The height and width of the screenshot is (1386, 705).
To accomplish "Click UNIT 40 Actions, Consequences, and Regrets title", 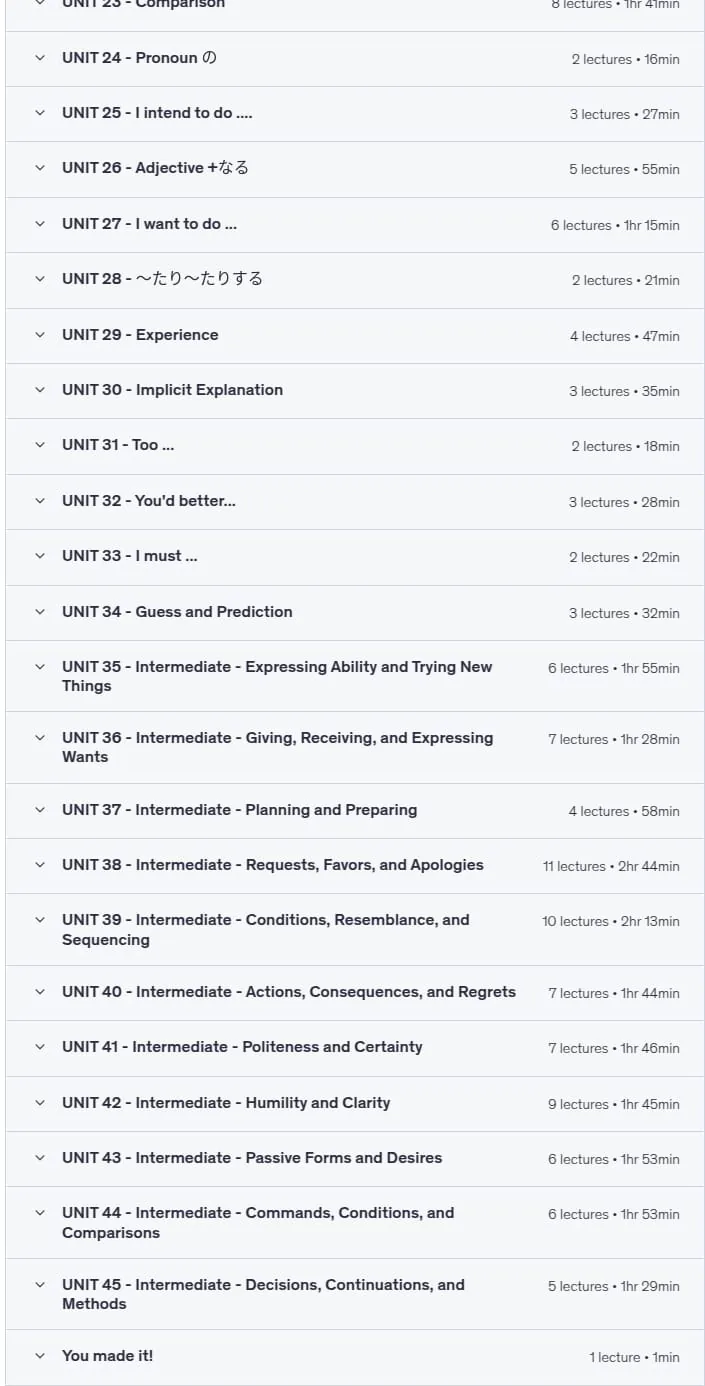I will tap(289, 992).
